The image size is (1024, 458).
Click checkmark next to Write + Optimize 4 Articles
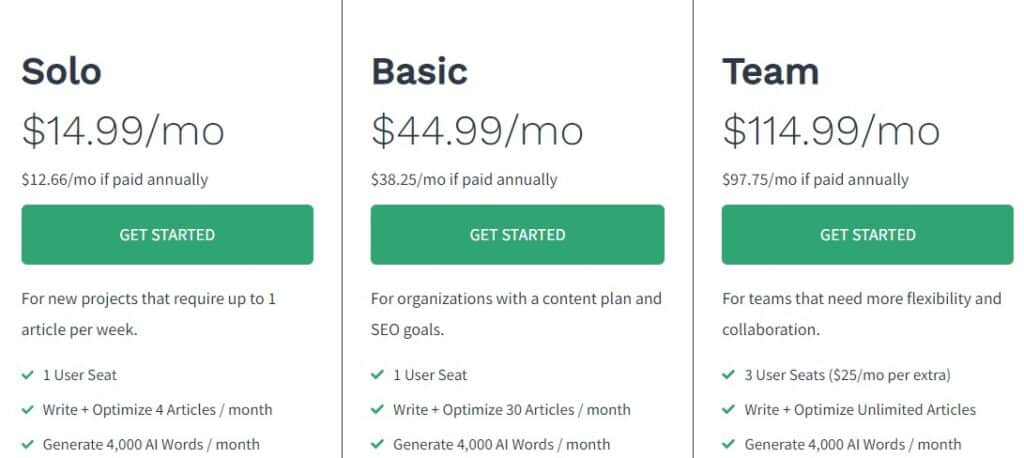tap(27, 410)
